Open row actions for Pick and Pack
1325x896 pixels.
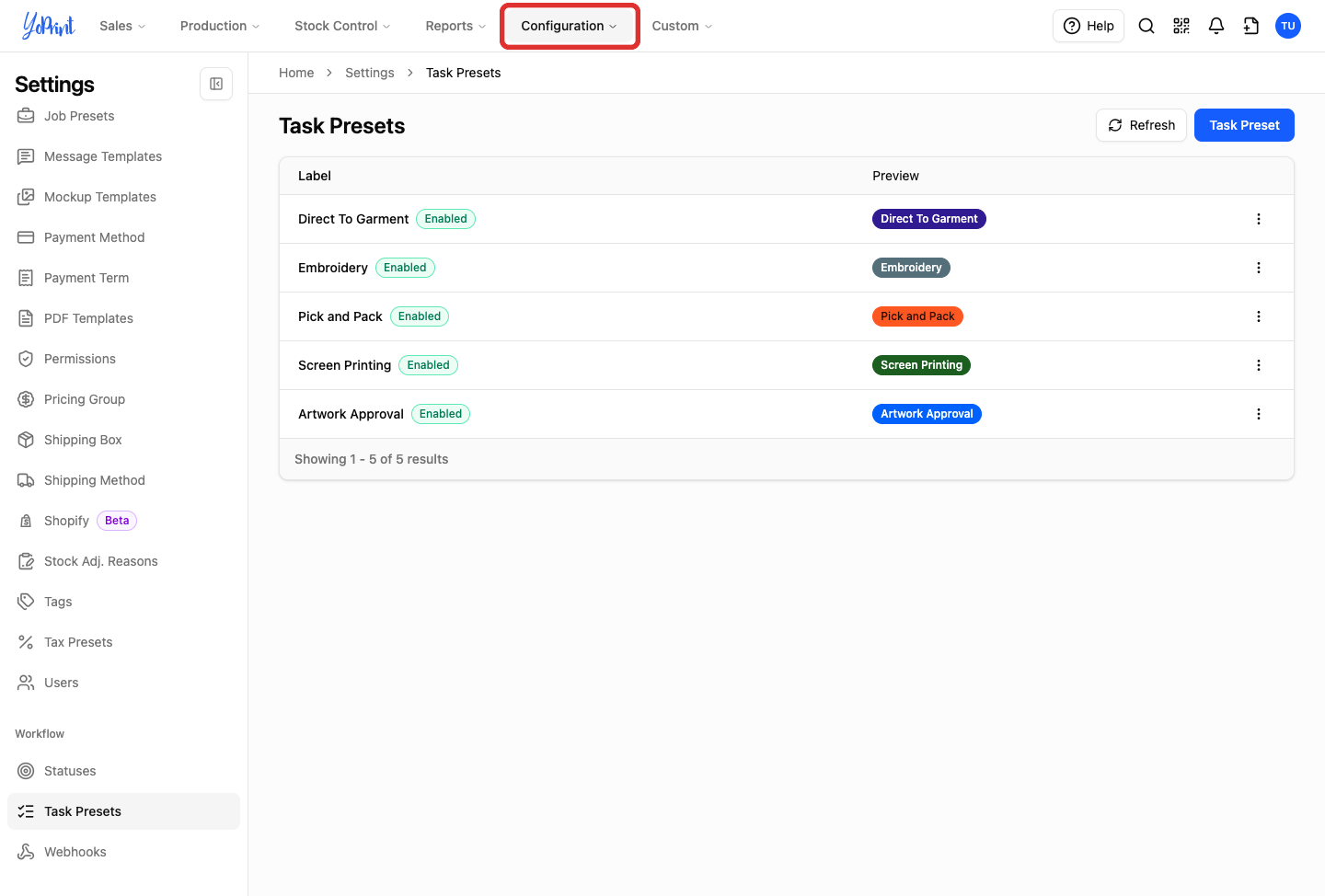(x=1259, y=316)
